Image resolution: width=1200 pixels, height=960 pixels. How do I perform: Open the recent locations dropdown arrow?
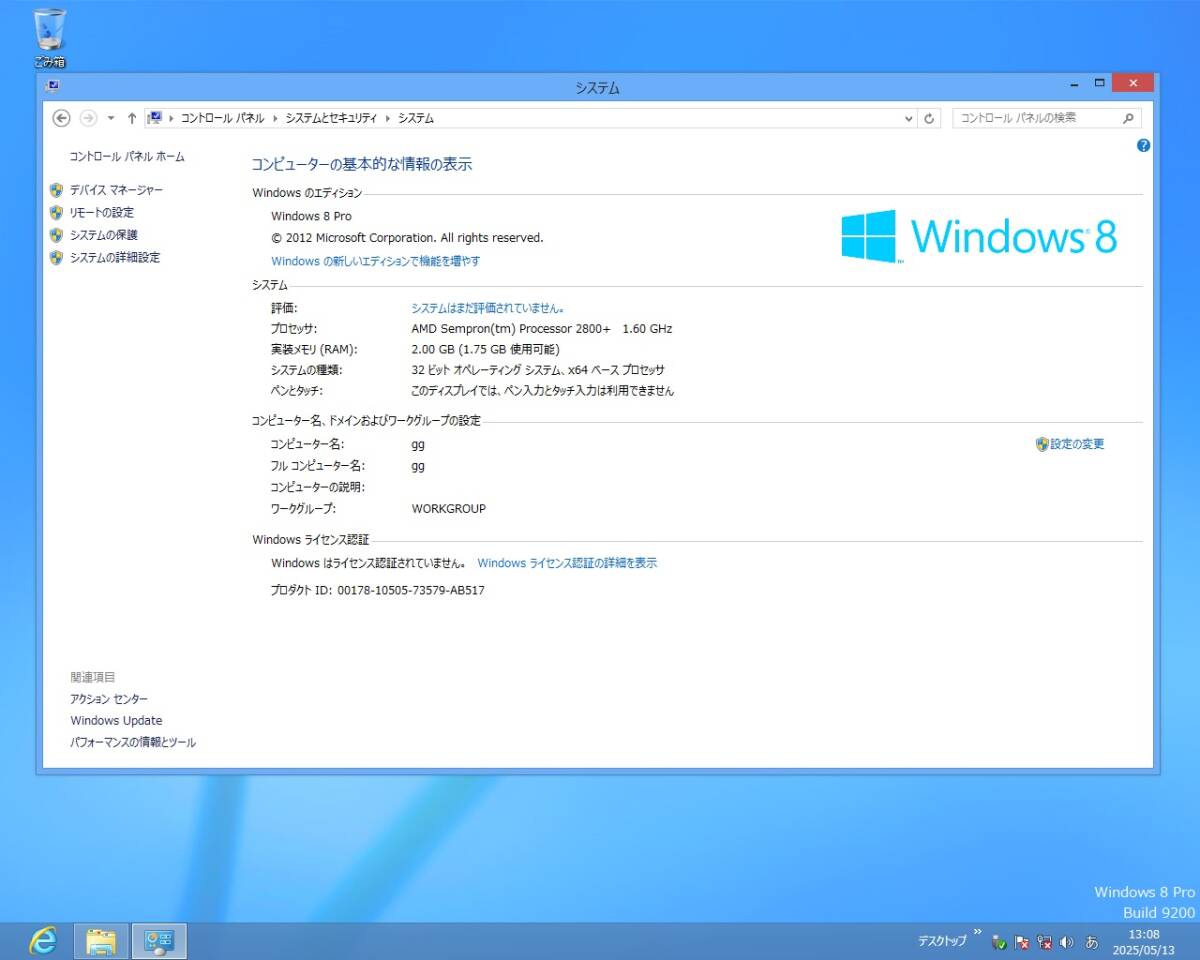click(x=111, y=118)
